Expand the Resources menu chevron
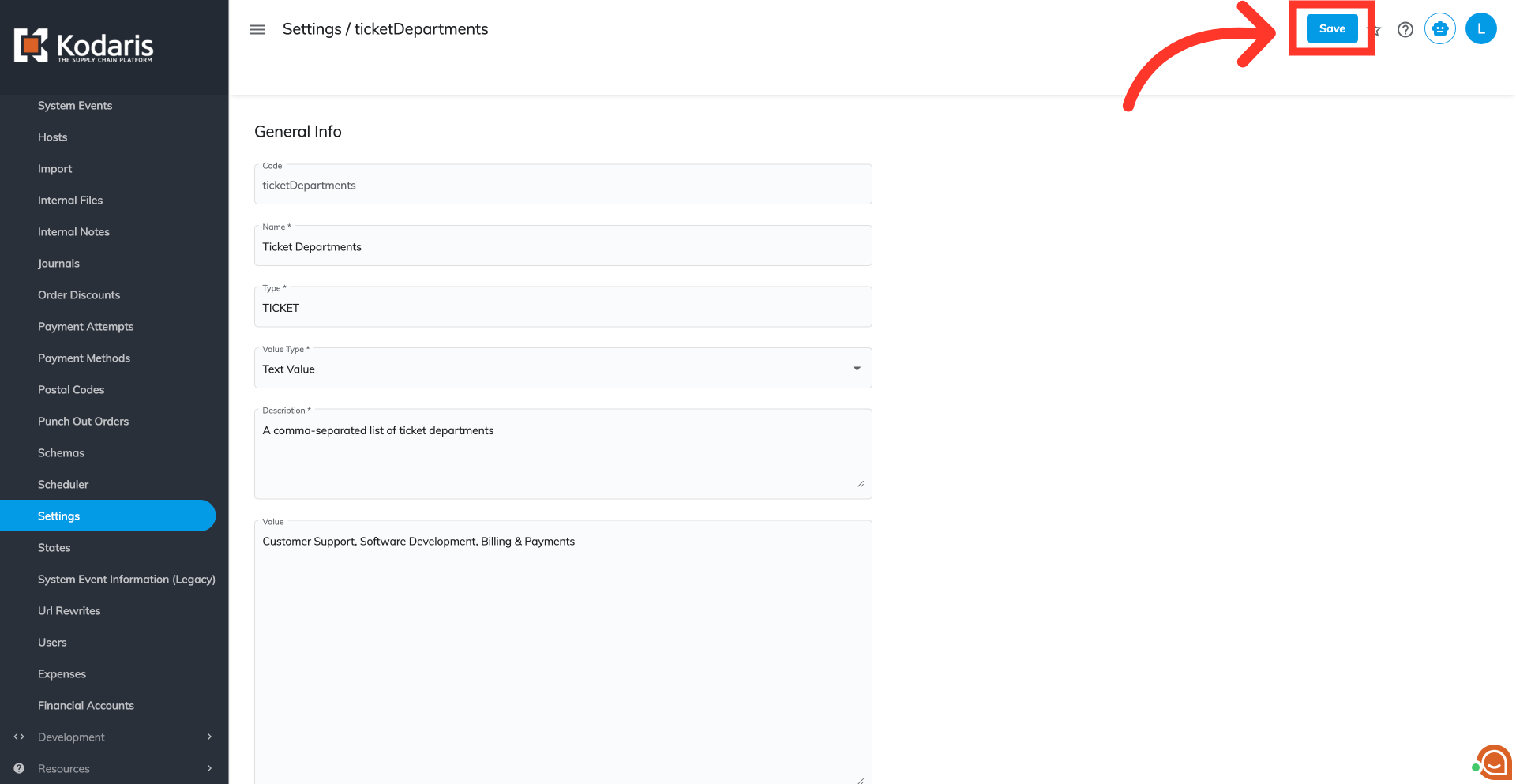 (209, 768)
